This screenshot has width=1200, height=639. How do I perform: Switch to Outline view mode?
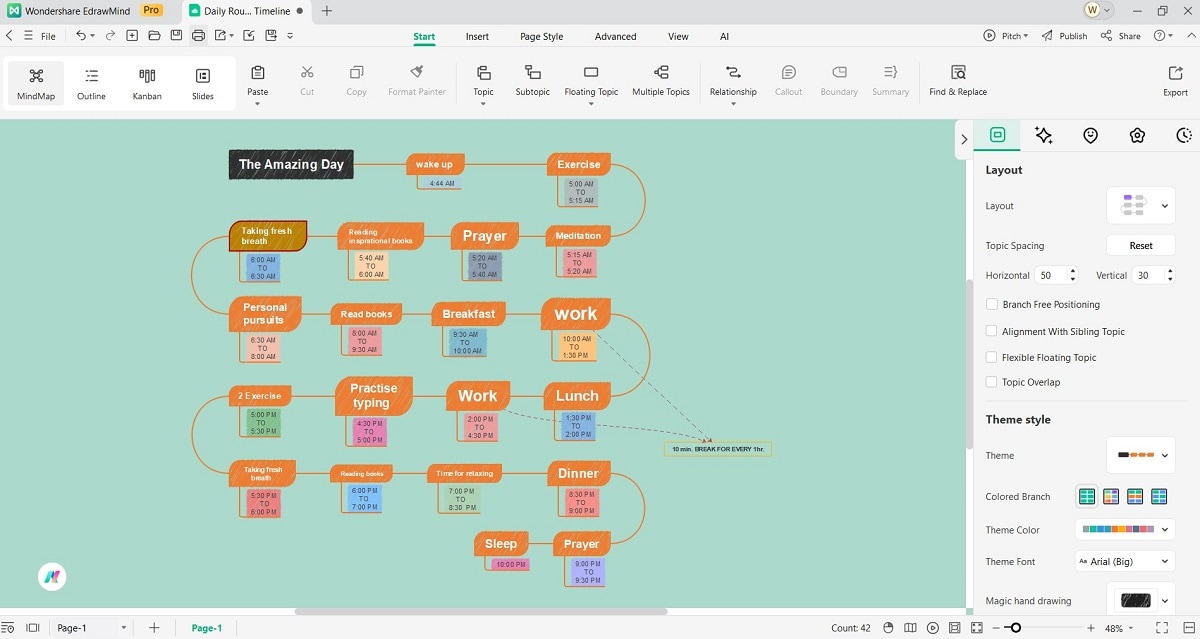pyautogui.click(x=91, y=82)
